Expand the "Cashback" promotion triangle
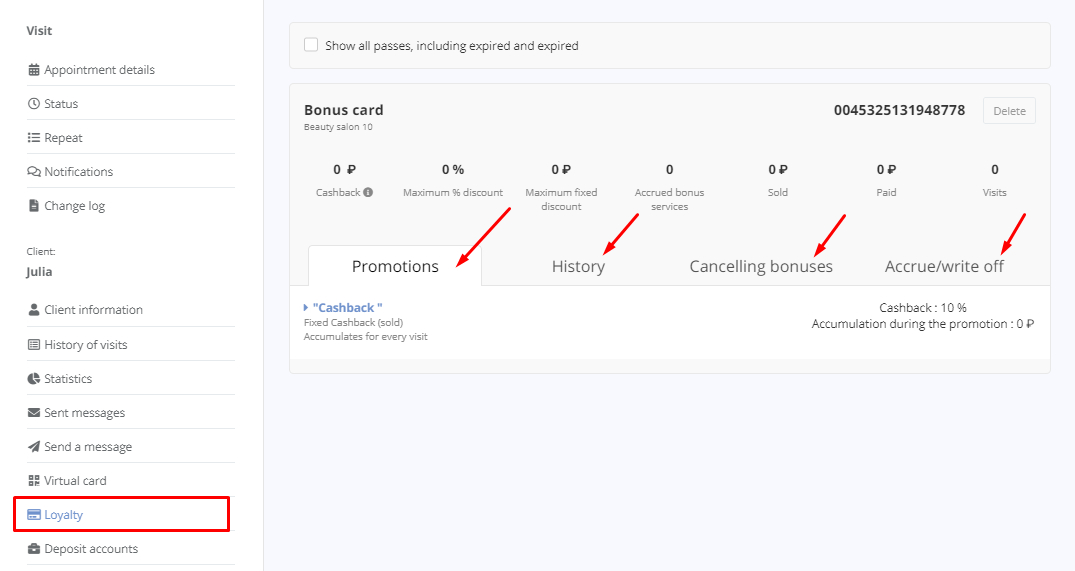Image resolution: width=1075 pixels, height=571 pixels. click(x=306, y=308)
